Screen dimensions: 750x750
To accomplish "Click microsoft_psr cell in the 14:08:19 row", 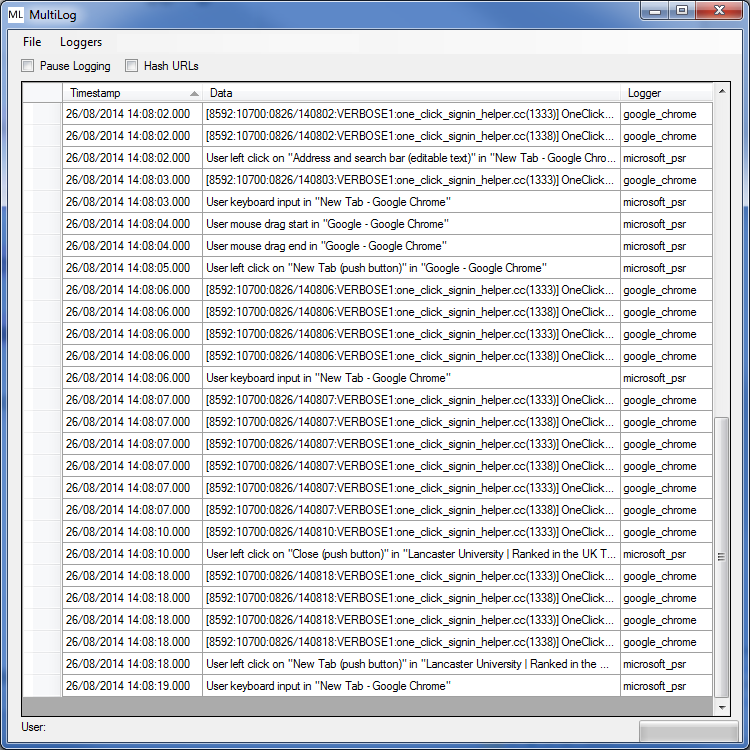I will pyautogui.click(x=666, y=686).
